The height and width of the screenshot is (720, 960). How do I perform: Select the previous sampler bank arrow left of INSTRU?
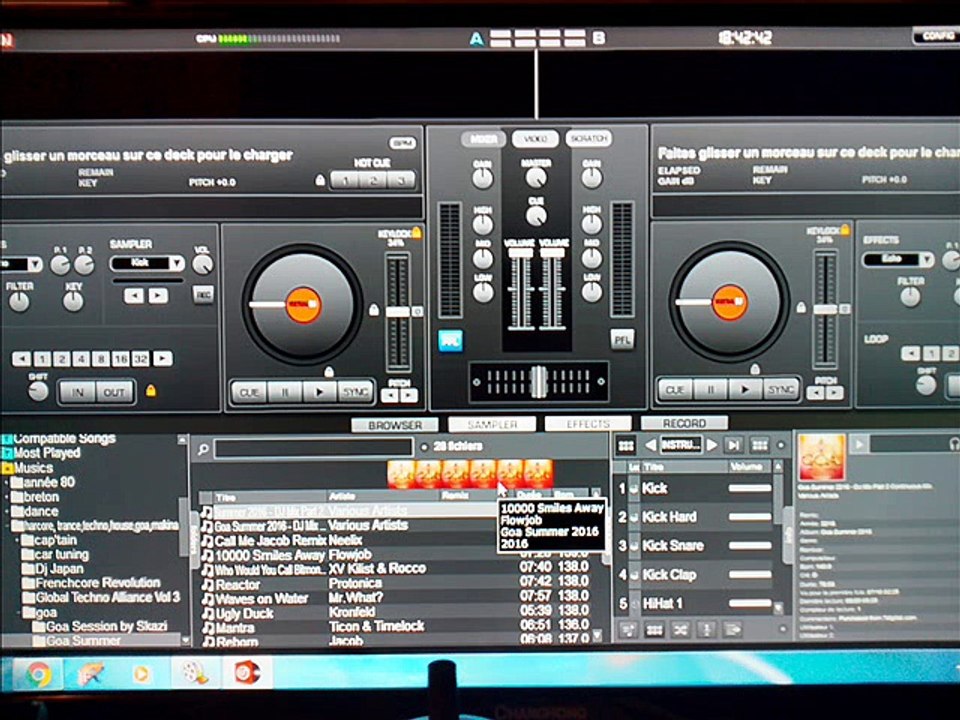tap(651, 445)
